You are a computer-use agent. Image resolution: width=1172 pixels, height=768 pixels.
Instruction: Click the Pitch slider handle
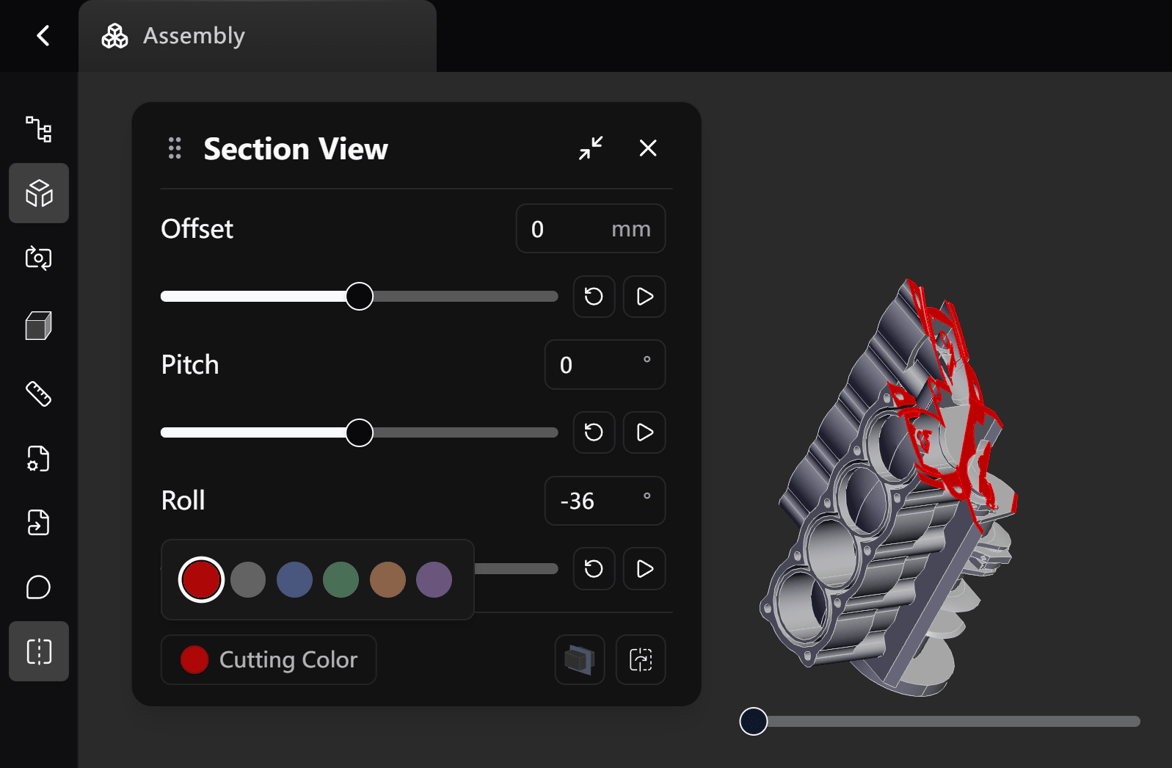[360, 432]
